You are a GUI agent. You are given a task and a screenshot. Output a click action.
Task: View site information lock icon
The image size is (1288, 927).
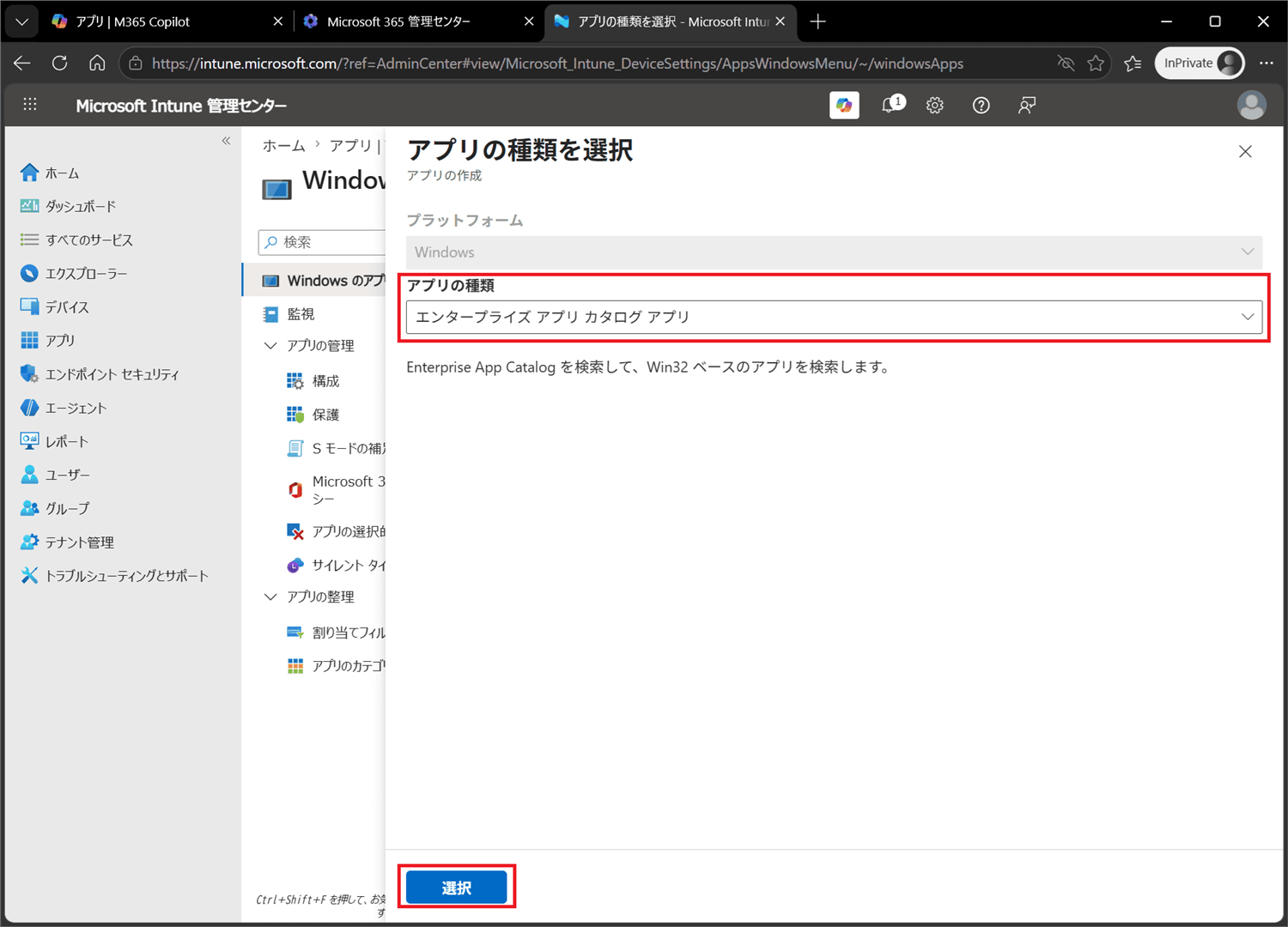[135, 63]
